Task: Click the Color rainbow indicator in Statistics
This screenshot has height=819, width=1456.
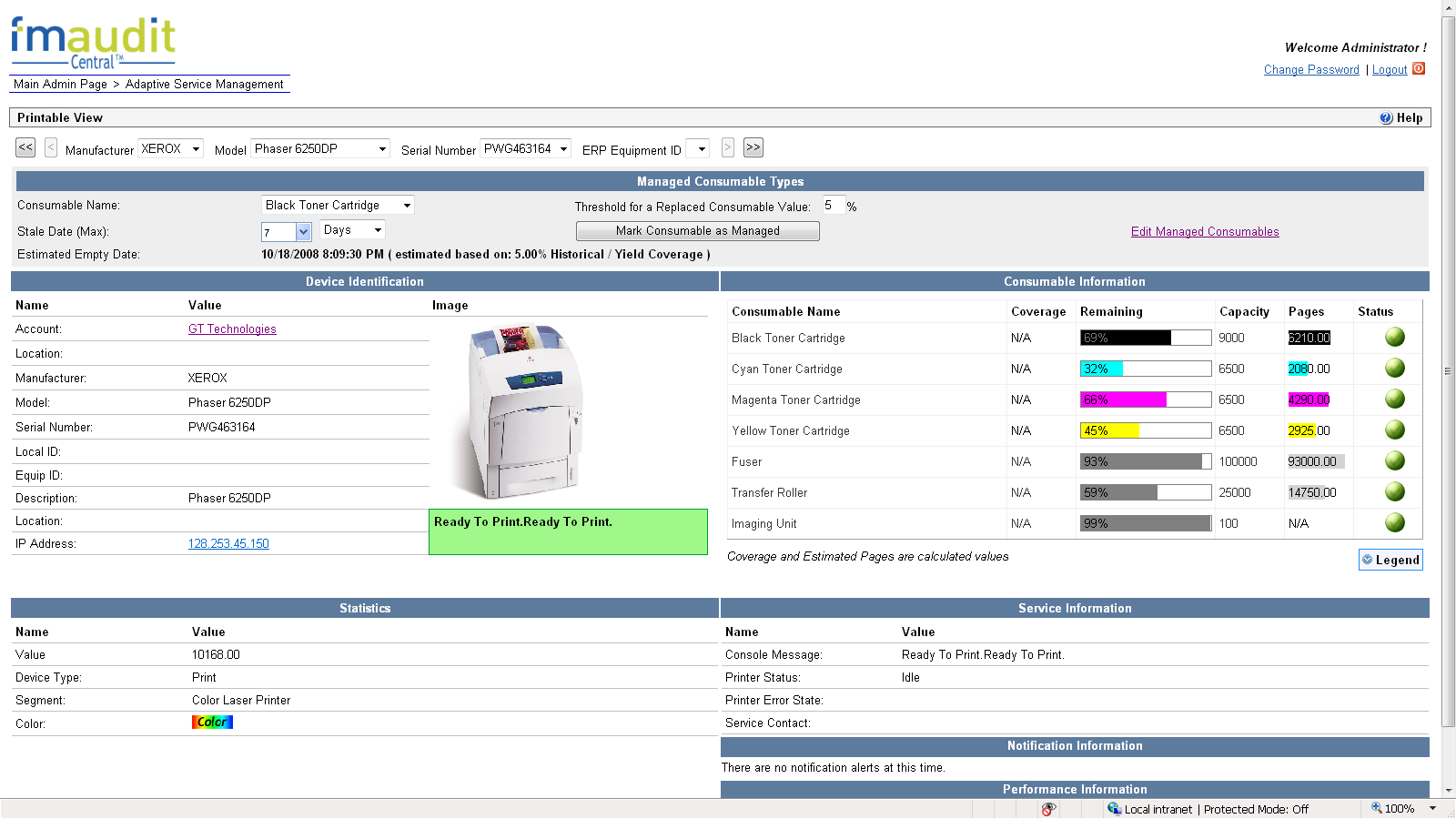Action: (x=212, y=723)
